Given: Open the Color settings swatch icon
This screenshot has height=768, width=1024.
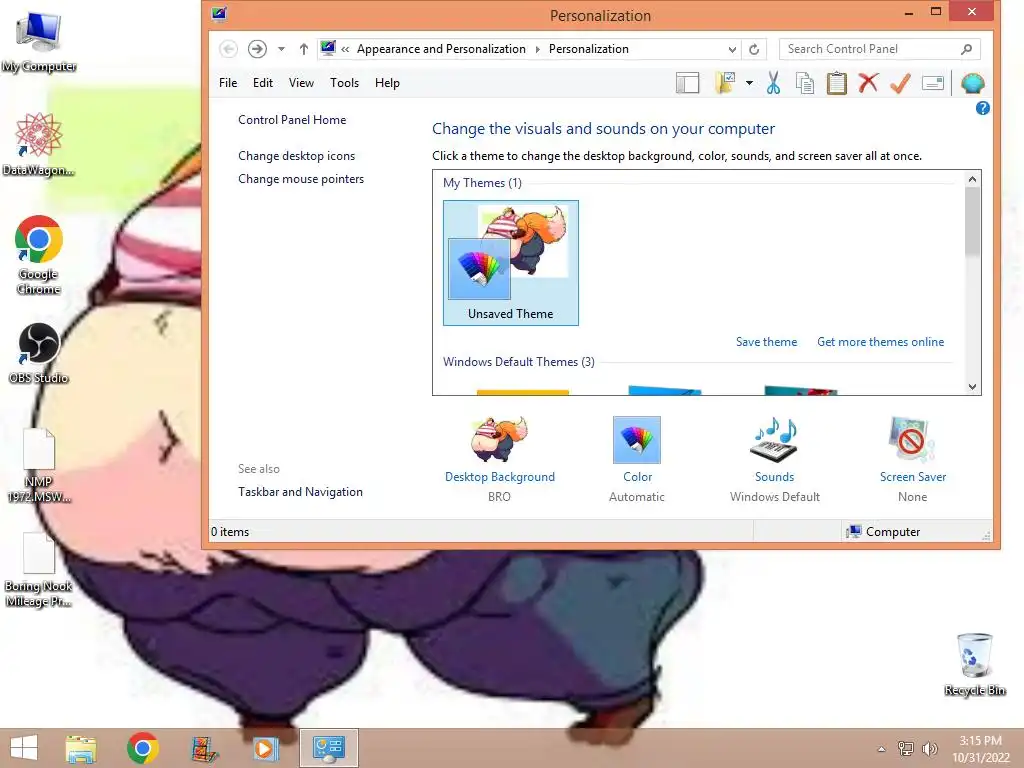Looking at the screenshot, I should [x=637, y=440].
